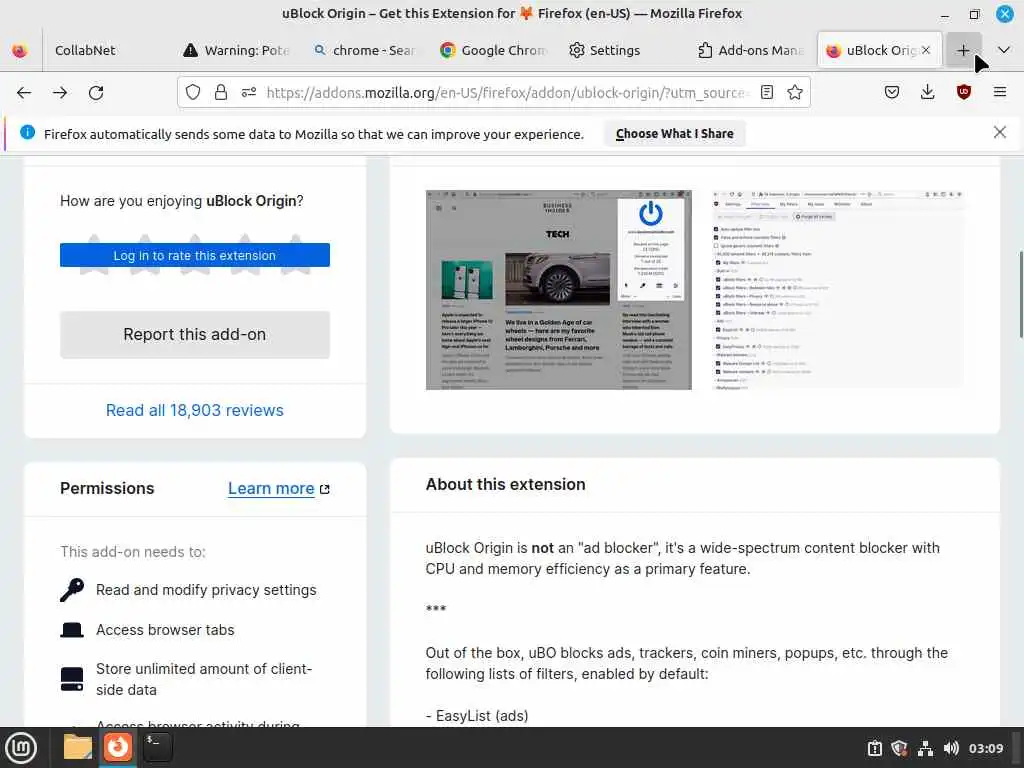Click the info icon in notification bar
Screen dimensions: 1024x768
[x=27, y=133]
